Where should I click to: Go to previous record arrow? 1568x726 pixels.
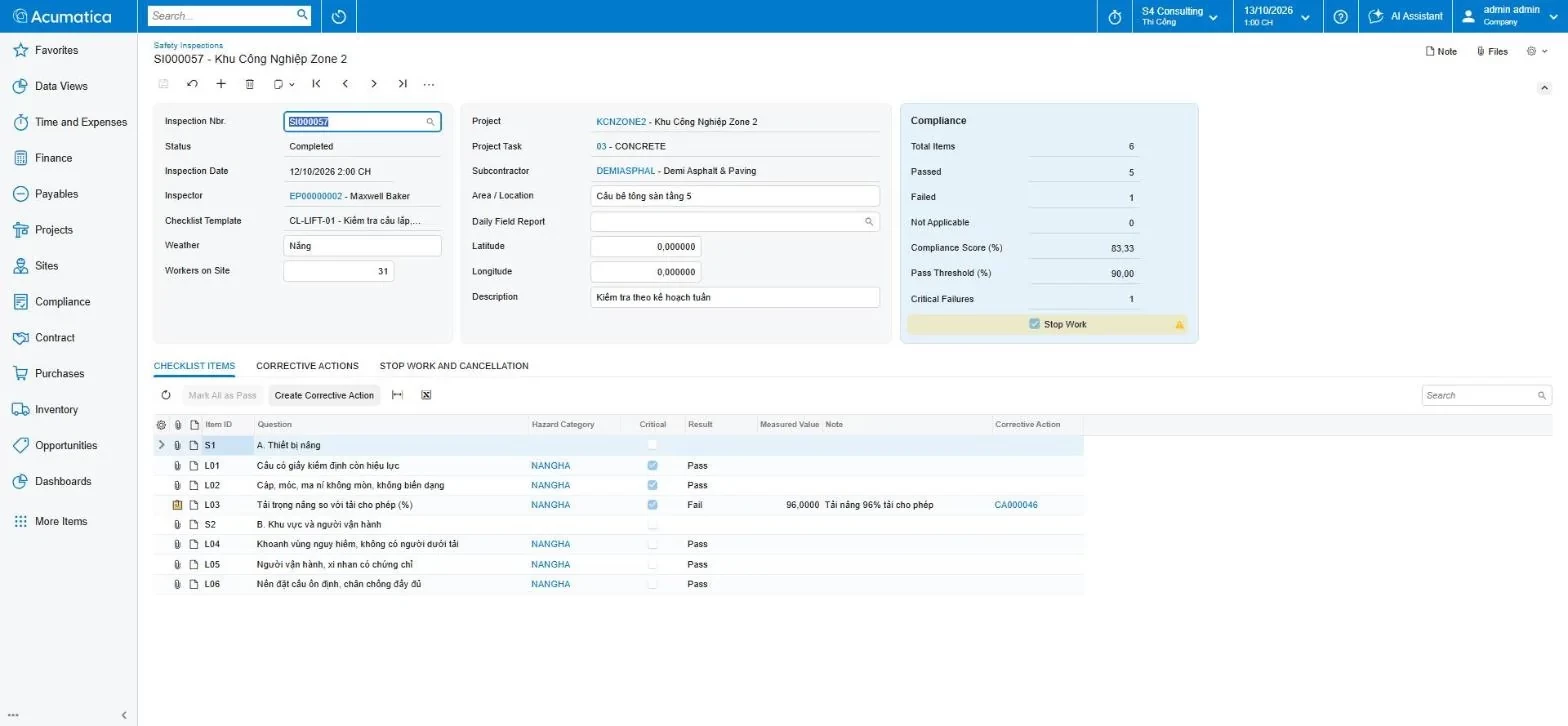click(345, 84)
